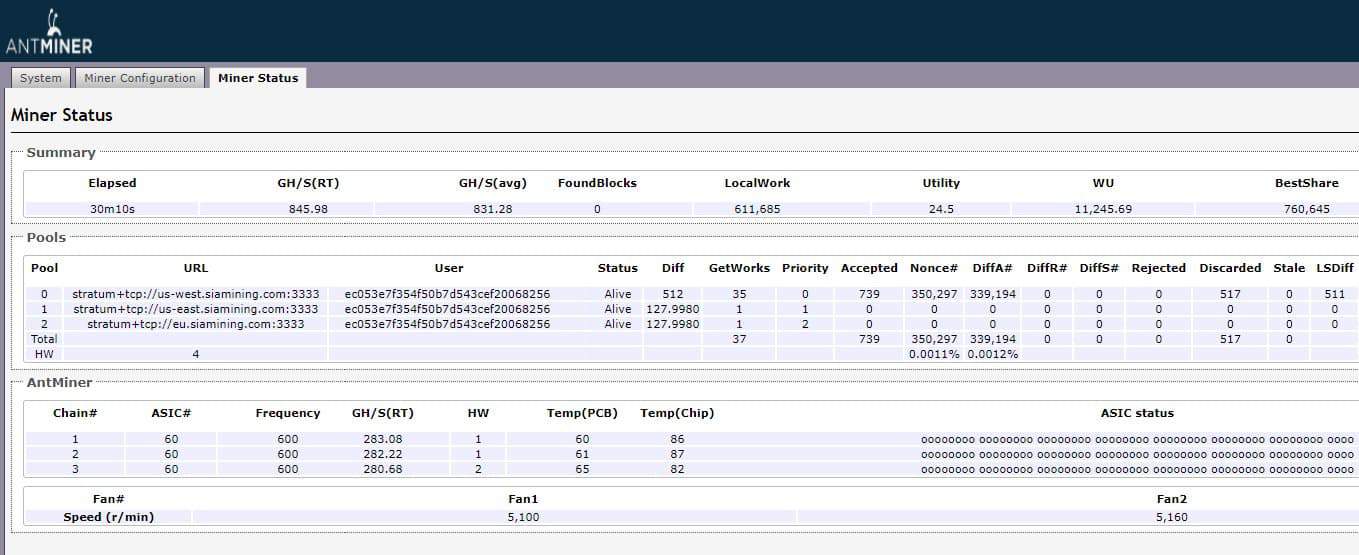
Task: Click the Nonce# value 350,297 in pool 0 row
Action: [x=934, y=294]
